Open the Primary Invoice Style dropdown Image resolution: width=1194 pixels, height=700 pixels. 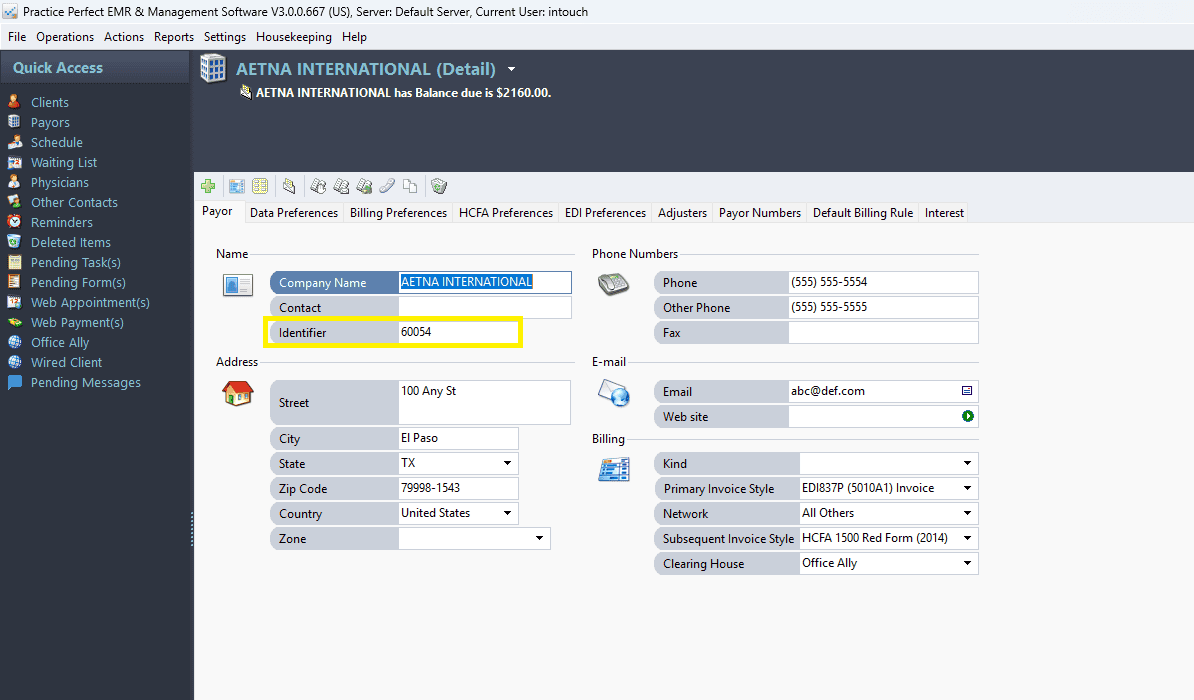click(967, 488)
